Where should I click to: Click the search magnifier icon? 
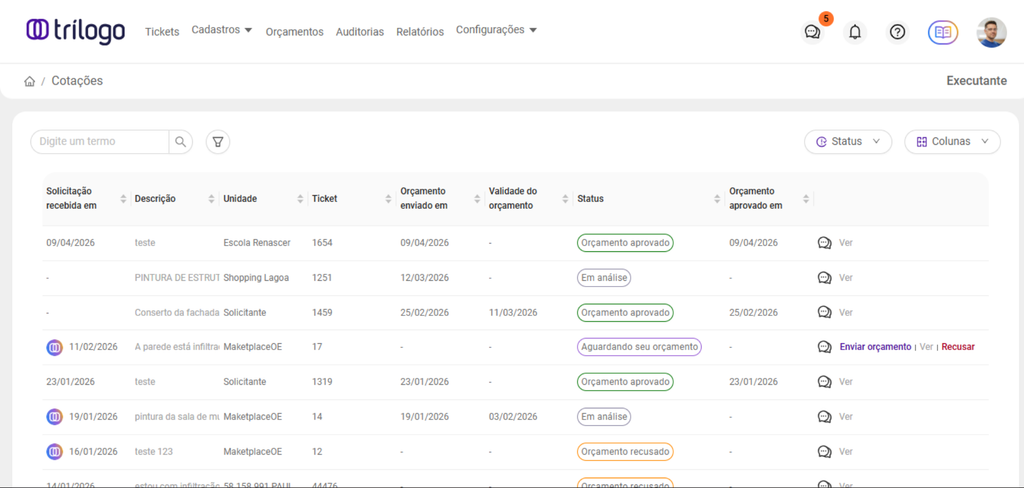[x=181, y=142]
